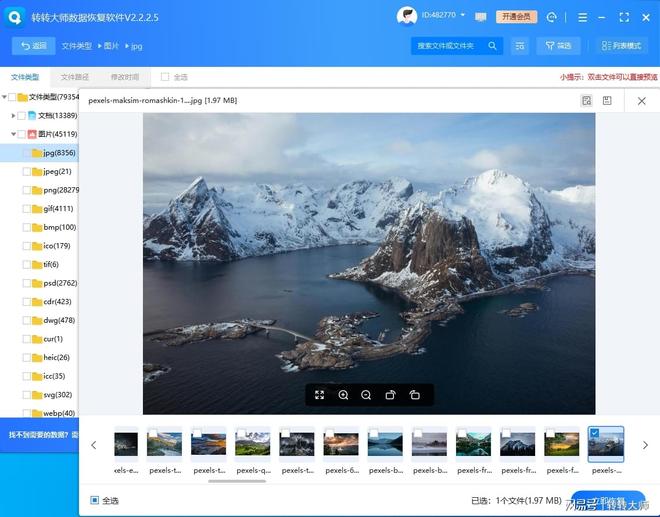
Task: Check the png folder checkbox
Action: point(27,190)
